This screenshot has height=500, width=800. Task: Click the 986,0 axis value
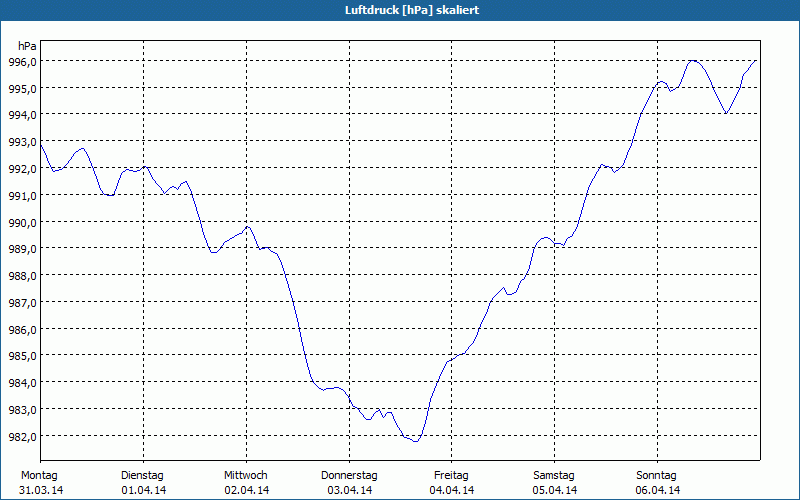23,330
